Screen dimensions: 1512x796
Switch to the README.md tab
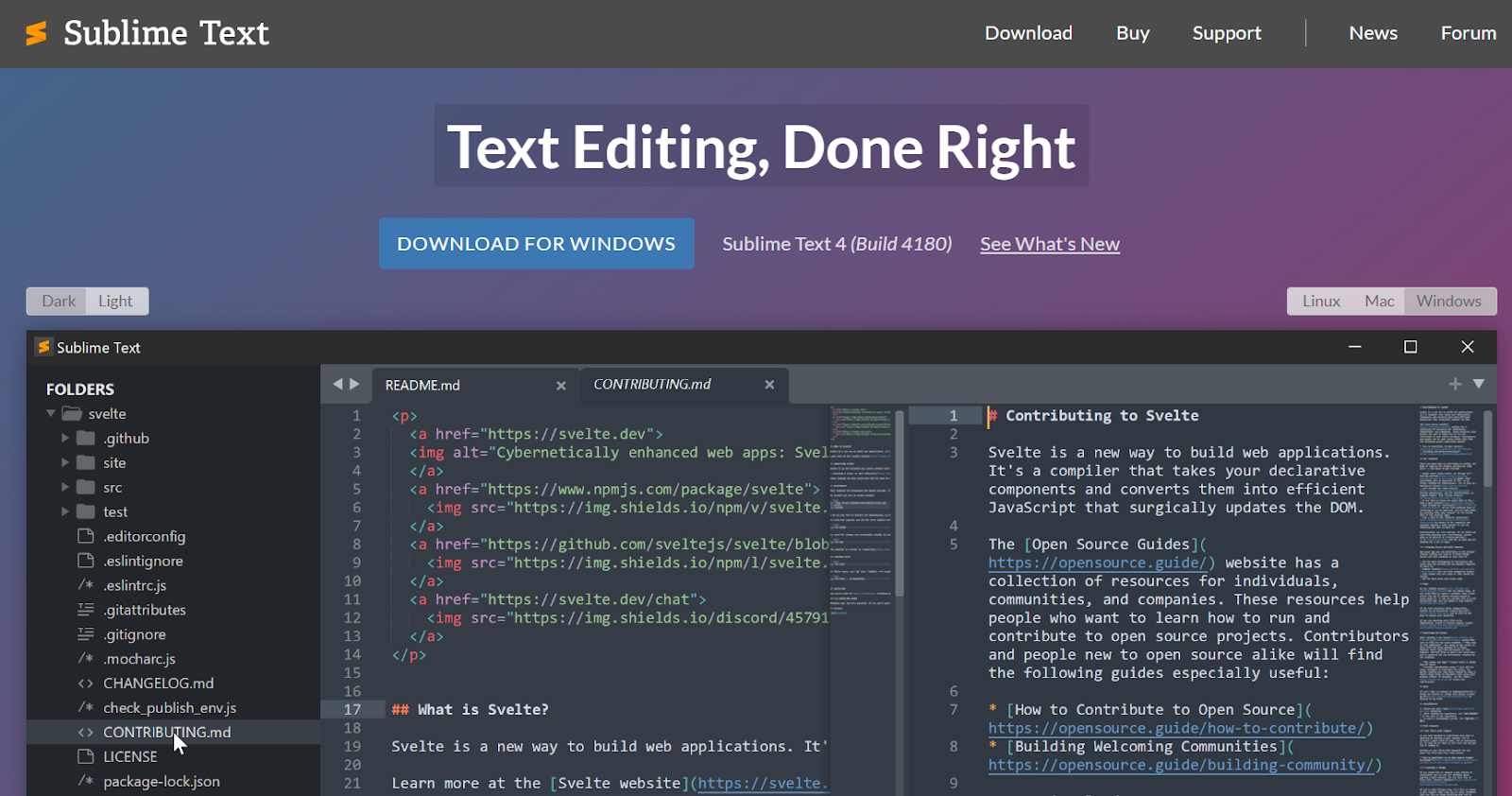tap(473, 386)
